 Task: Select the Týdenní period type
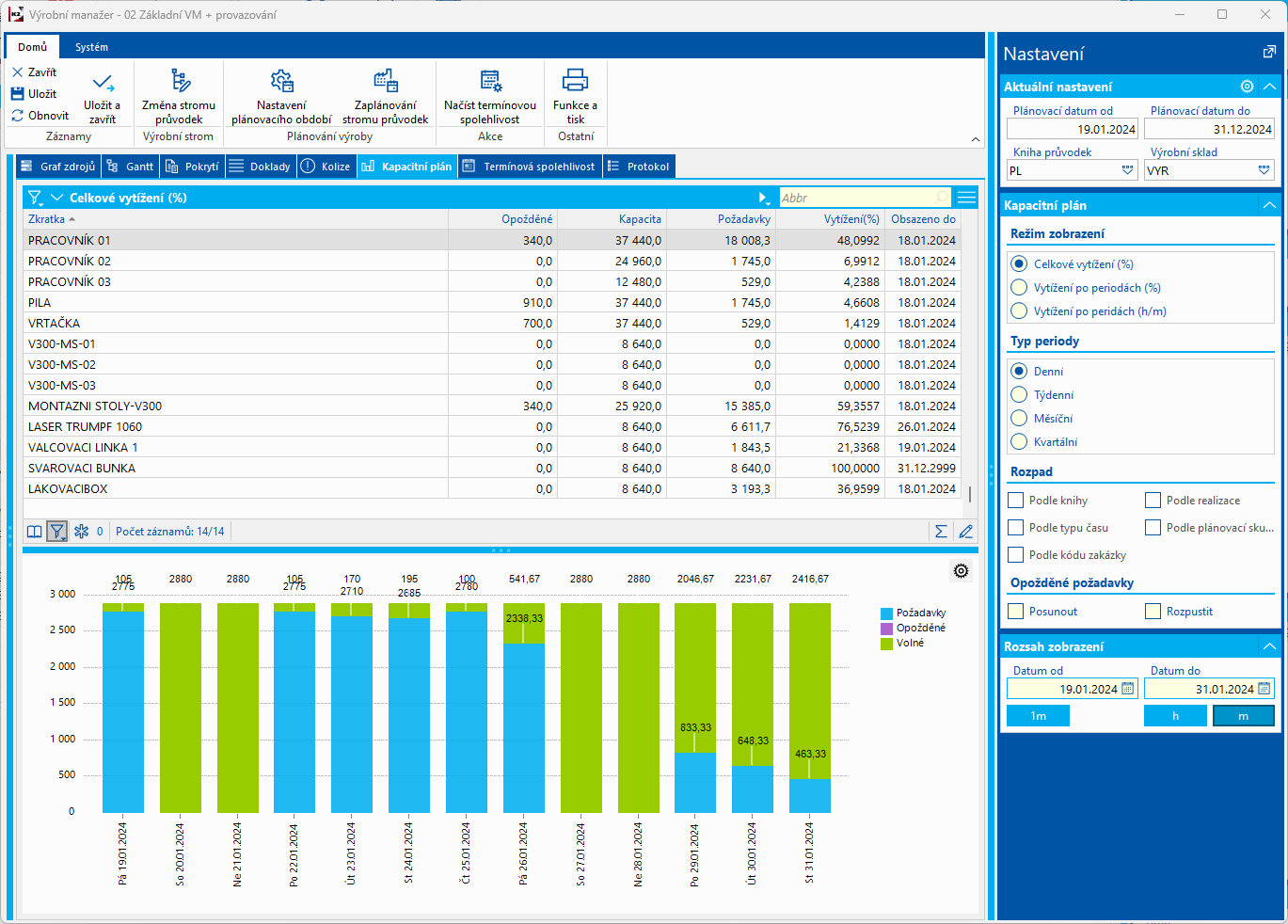(x=1019, y=395)
